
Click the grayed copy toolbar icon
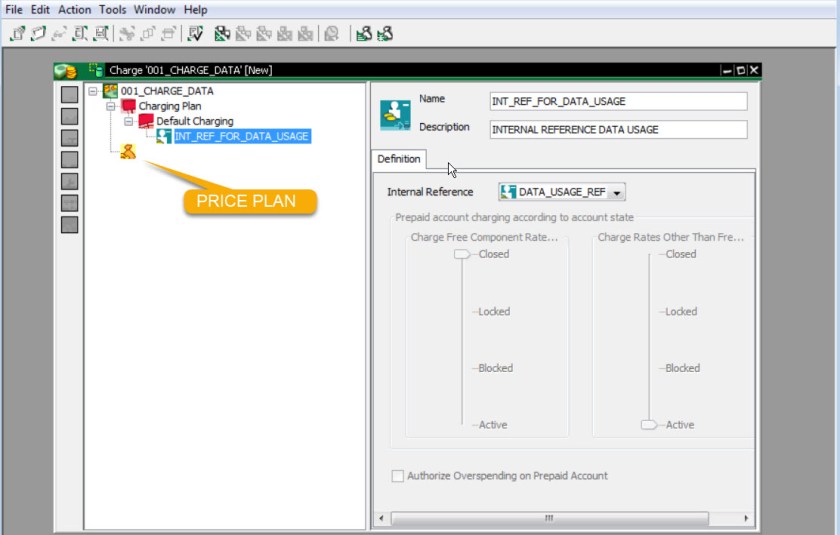pos(148,34)
